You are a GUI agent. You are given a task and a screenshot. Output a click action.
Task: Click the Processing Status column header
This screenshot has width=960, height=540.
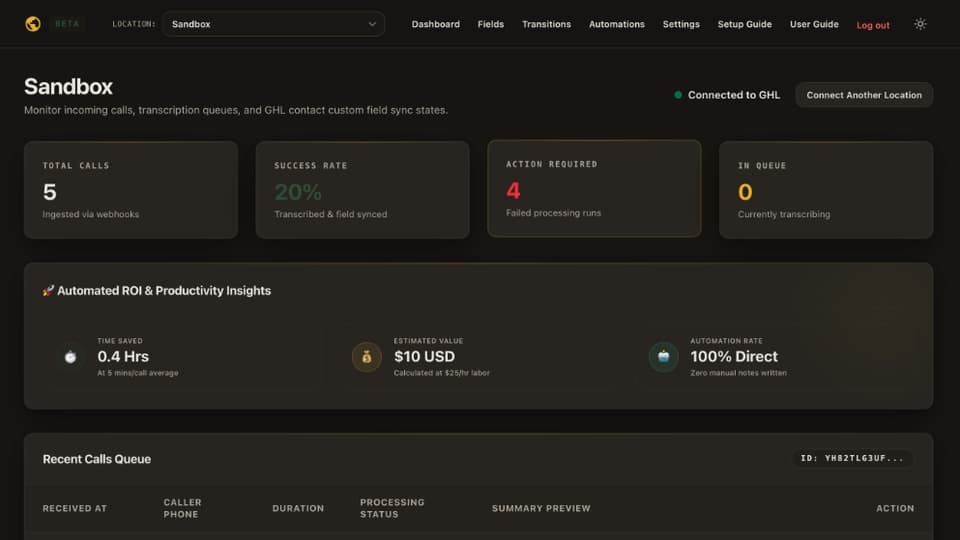[392, 508]
